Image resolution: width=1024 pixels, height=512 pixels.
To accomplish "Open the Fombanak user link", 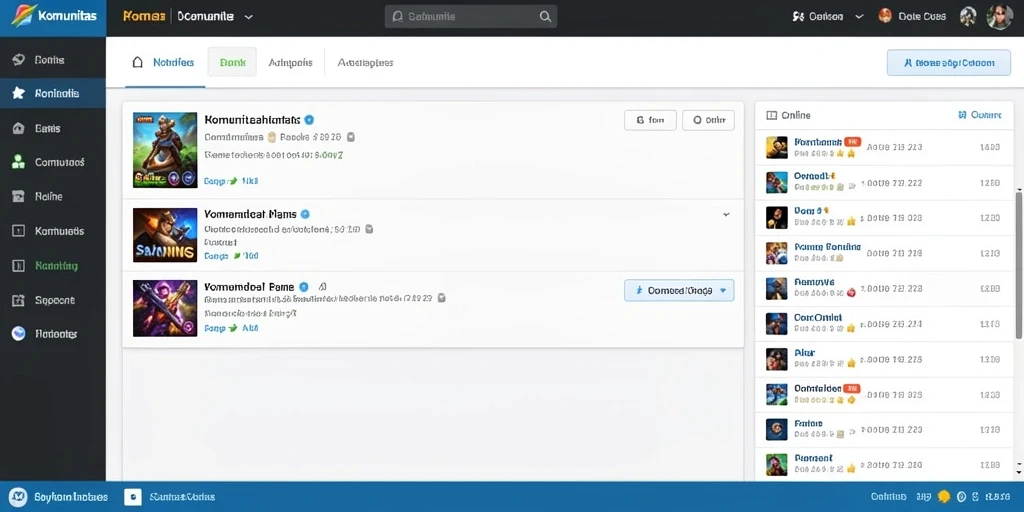I will [818, 142].
